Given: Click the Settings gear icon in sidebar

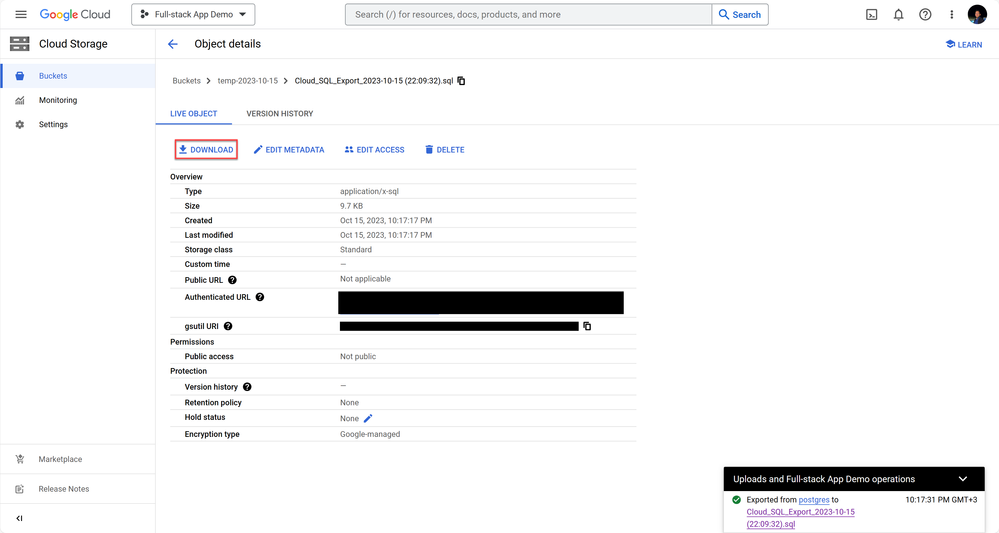Looking at the screenshot, I should pyautogui.click(x=20, y=124).
